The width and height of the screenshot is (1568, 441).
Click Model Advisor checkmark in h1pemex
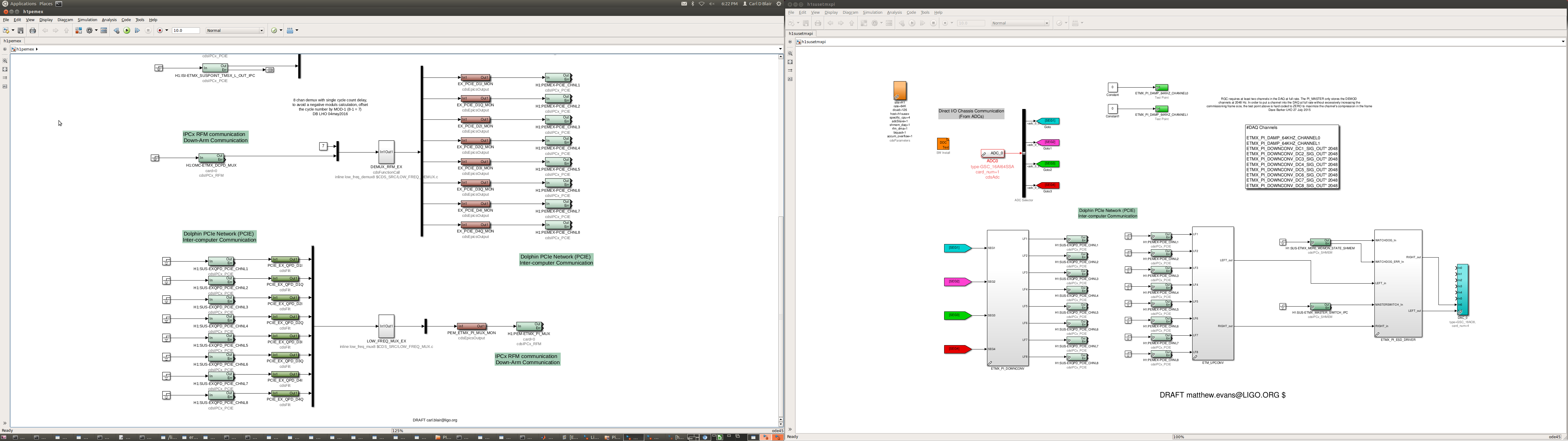pyautogui.click(x=274, y=30)
